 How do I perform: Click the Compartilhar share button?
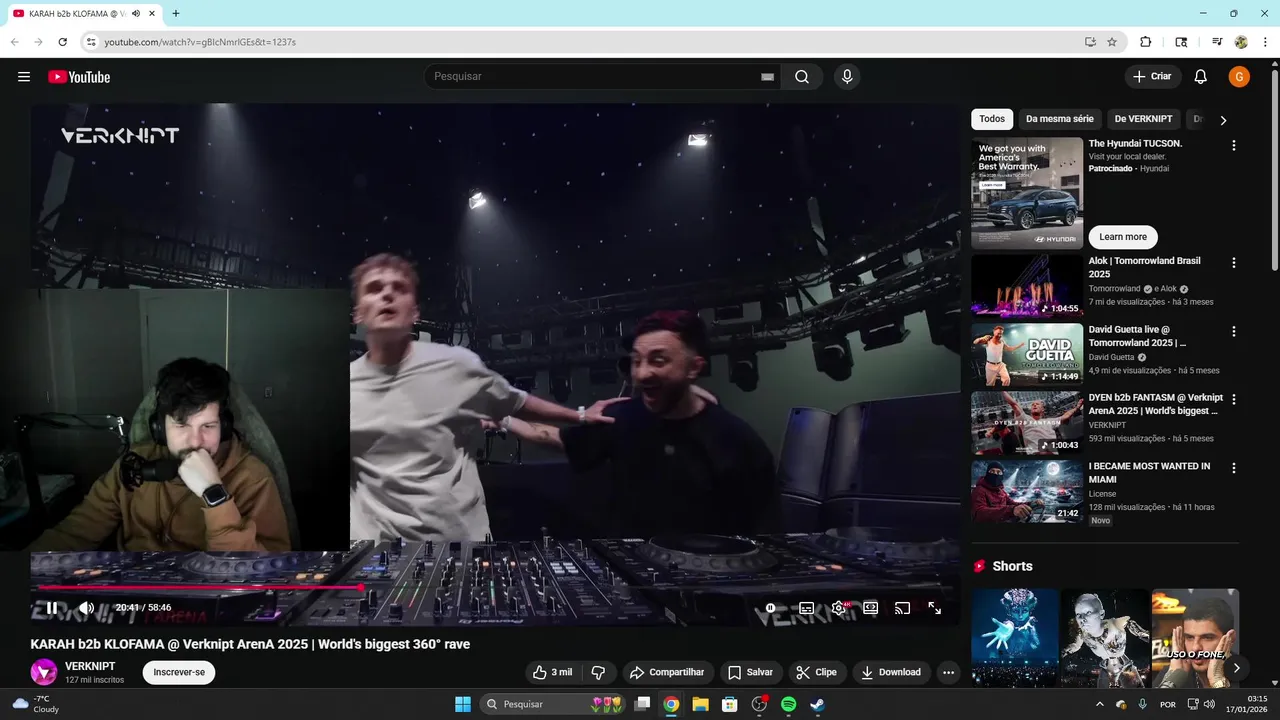pos(668,672)
